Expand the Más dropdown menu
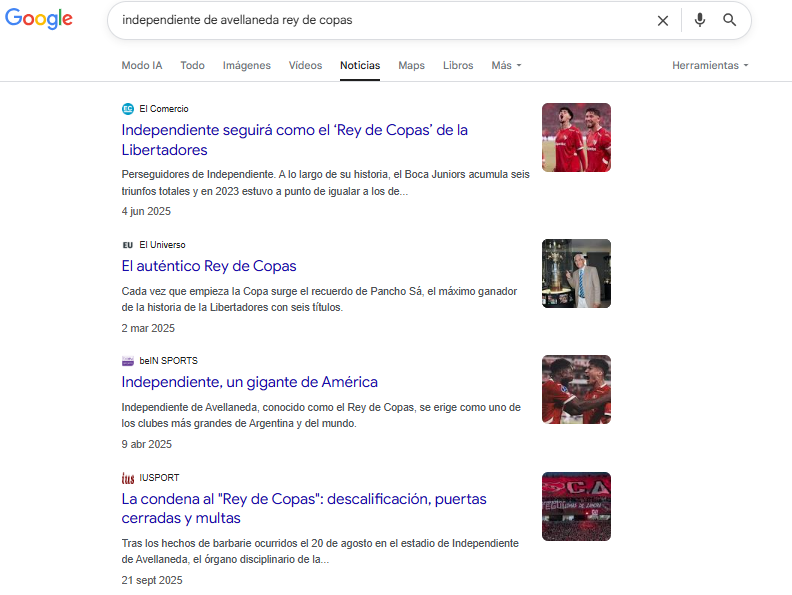Viewport: 792px width, 595px height. [x=506, y=66]
